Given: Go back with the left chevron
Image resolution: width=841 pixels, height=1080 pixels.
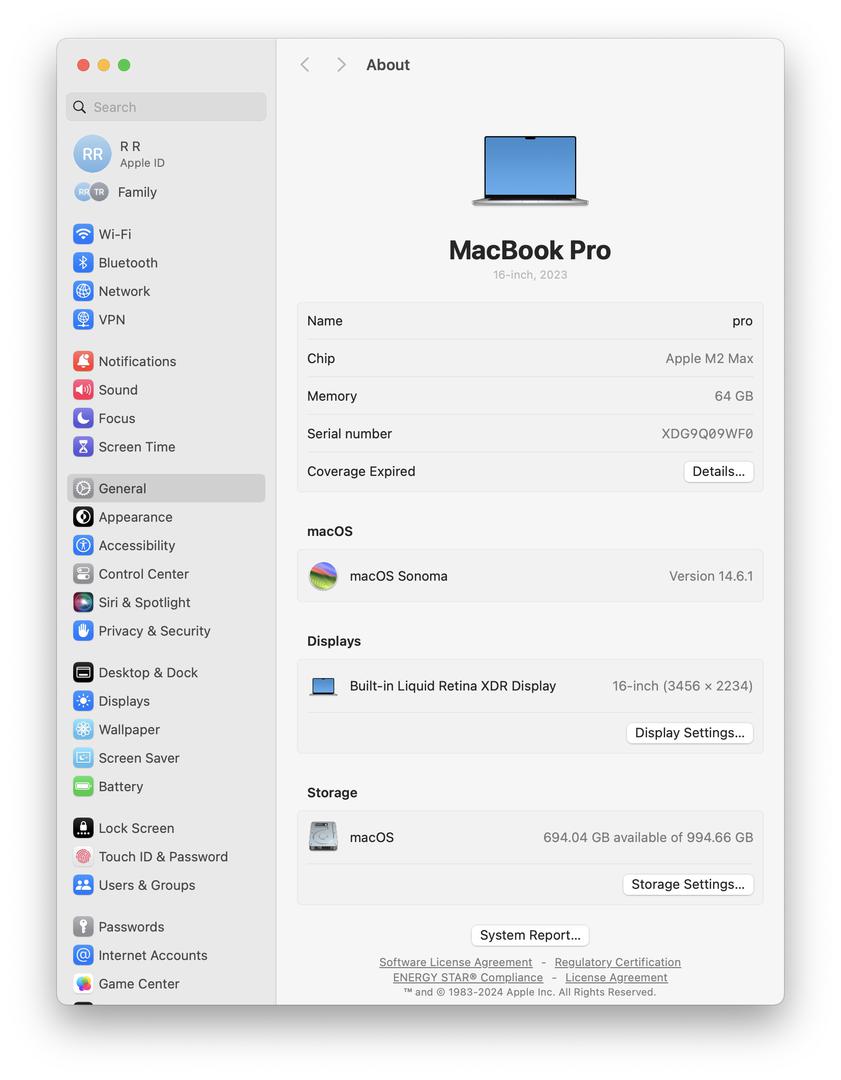Looking at the screenshot, I should point(305,65).
